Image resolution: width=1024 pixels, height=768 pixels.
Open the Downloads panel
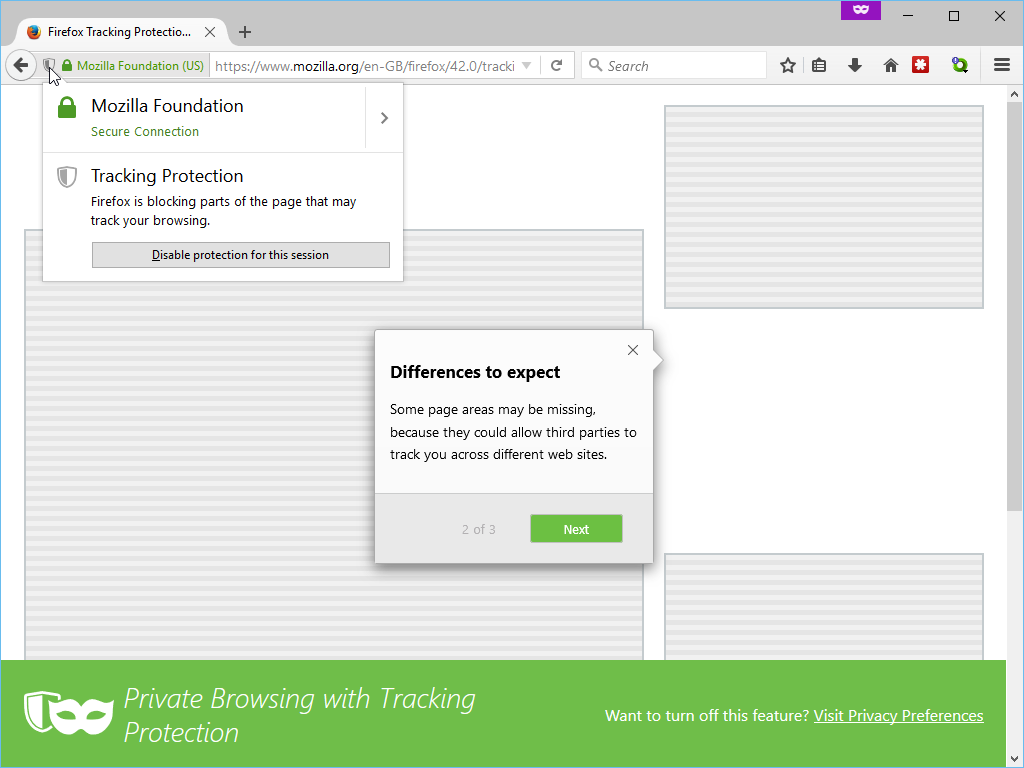click(854, 66)
